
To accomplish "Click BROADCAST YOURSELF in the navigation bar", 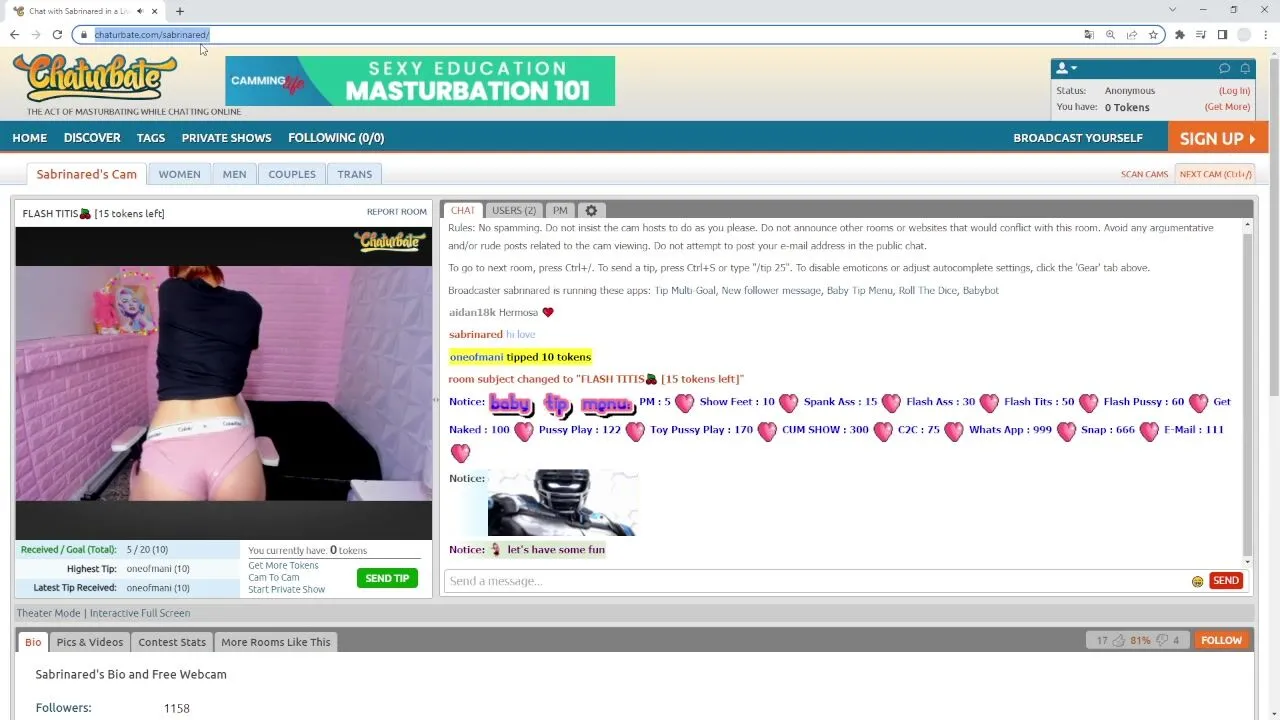I will [x=1078, y=138].
